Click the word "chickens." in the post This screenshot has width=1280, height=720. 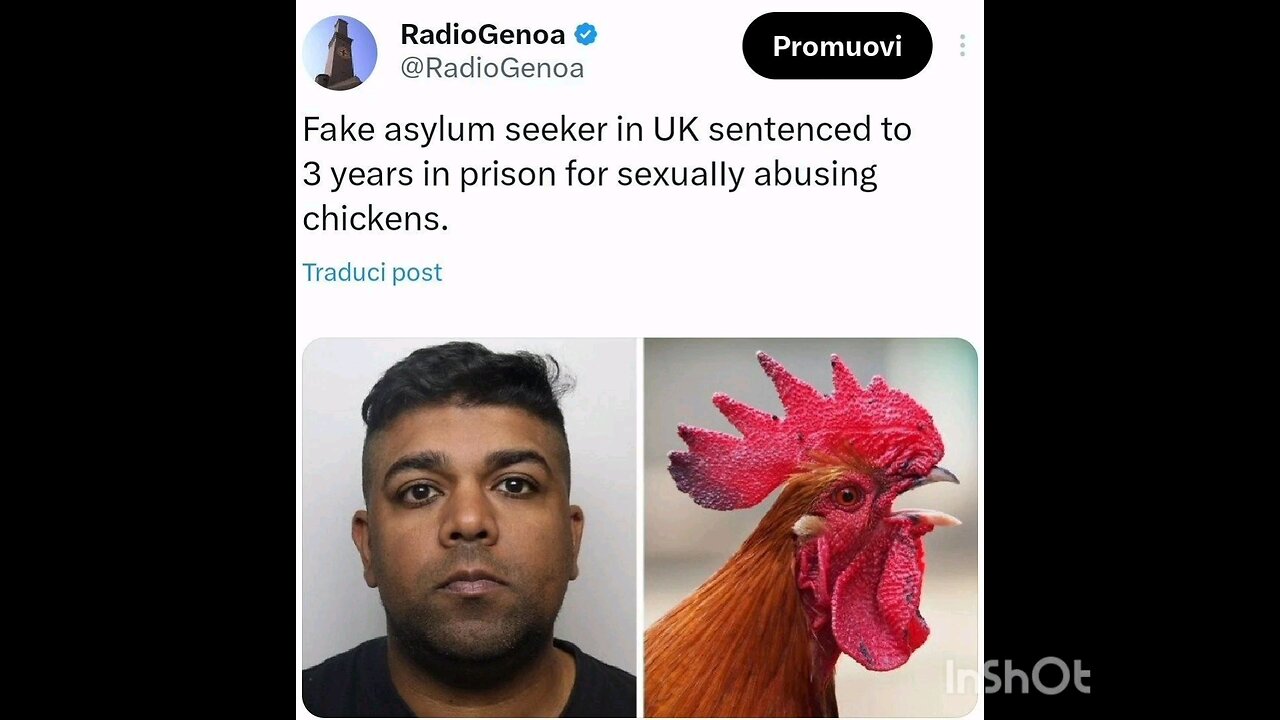pyautogui.click(x=375, y=218)
